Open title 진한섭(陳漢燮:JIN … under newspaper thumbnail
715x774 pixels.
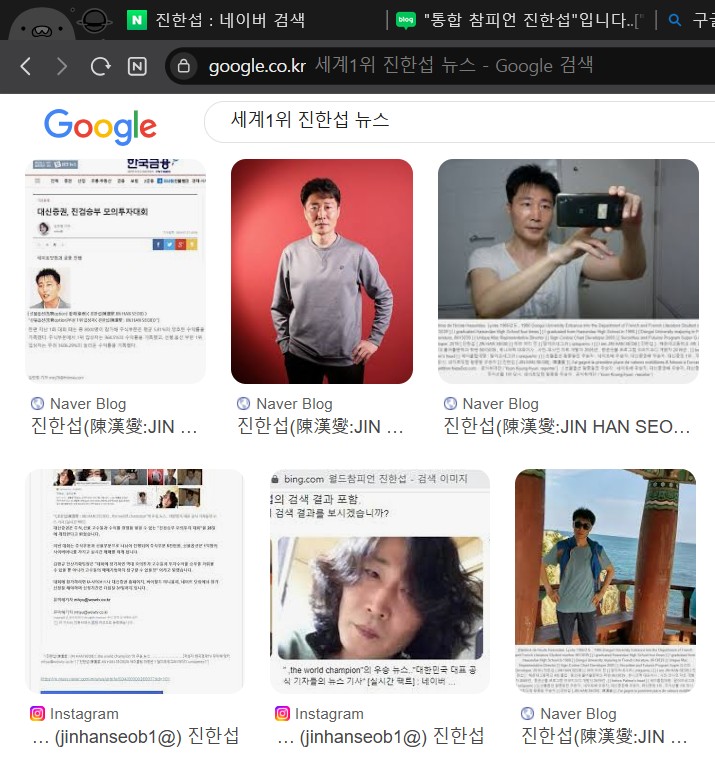click(x=115, y=426)
